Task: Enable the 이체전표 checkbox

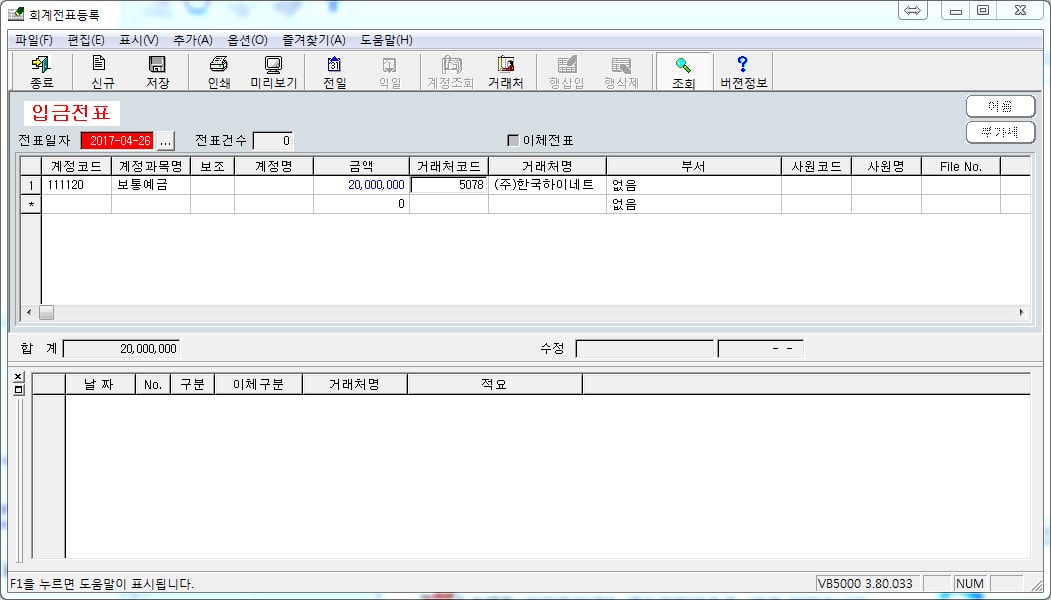Action: [514, 141]
